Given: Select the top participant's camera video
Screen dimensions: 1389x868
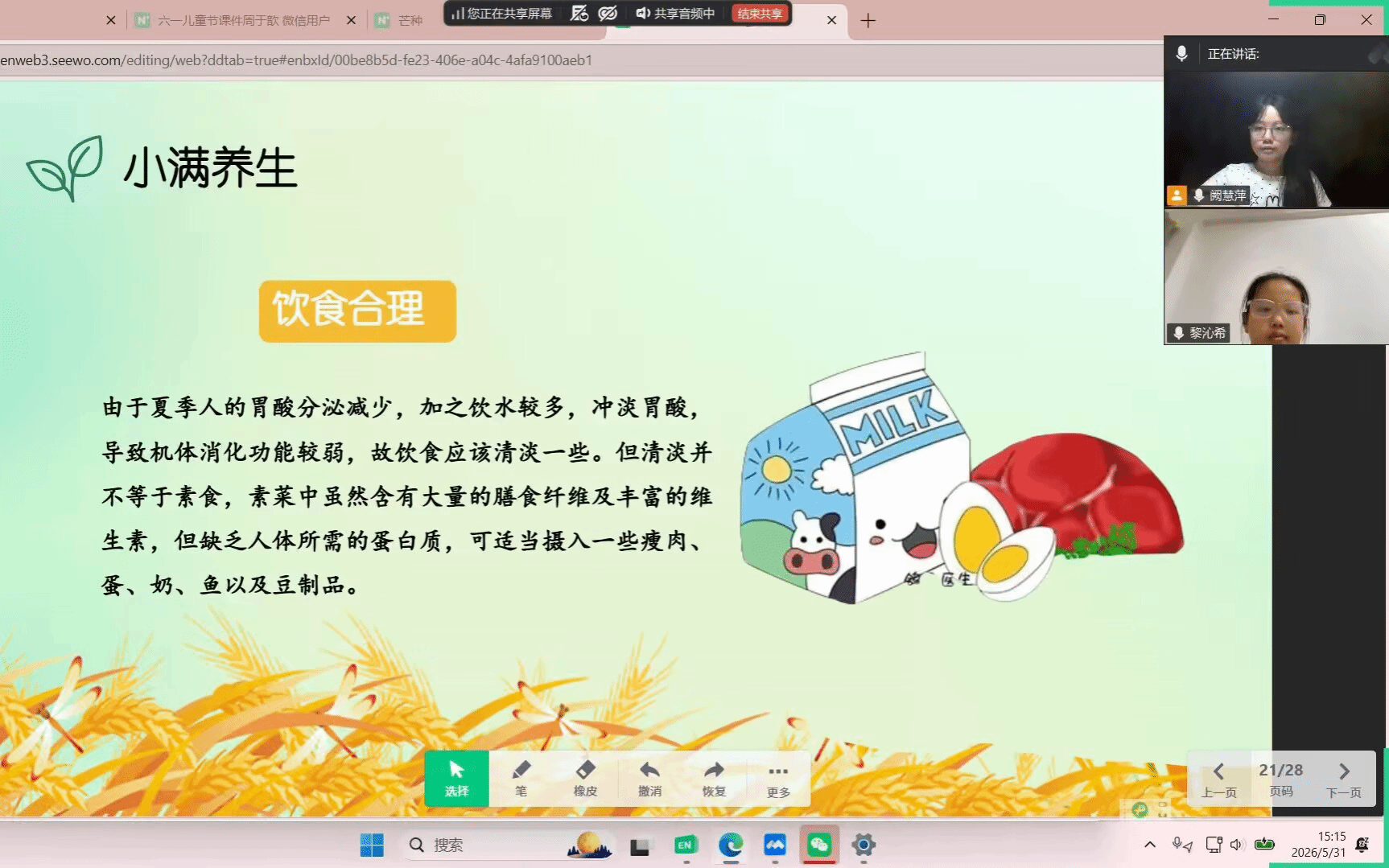Looking at the screenshot, I should [x=1276, y=139].
